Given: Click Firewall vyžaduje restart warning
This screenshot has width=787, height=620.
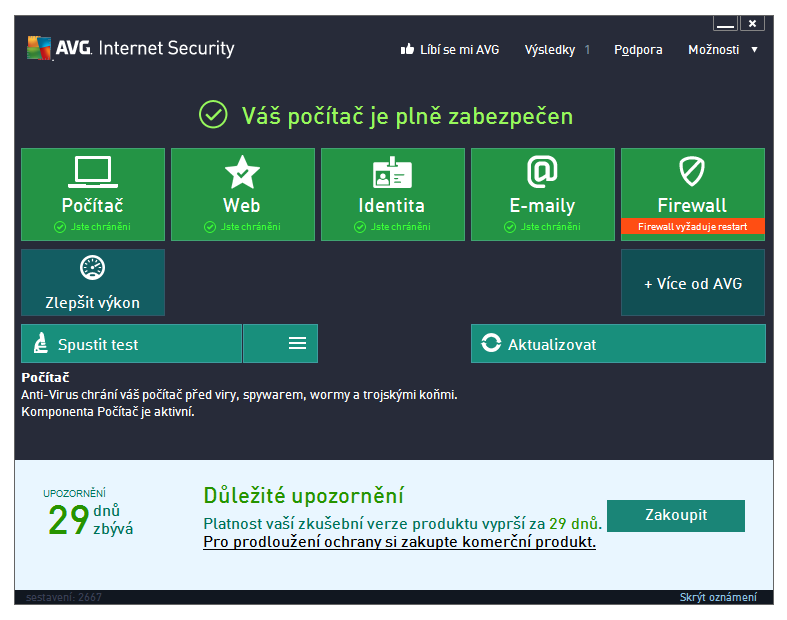Looking at the screenshot, I should coord(693,226).
